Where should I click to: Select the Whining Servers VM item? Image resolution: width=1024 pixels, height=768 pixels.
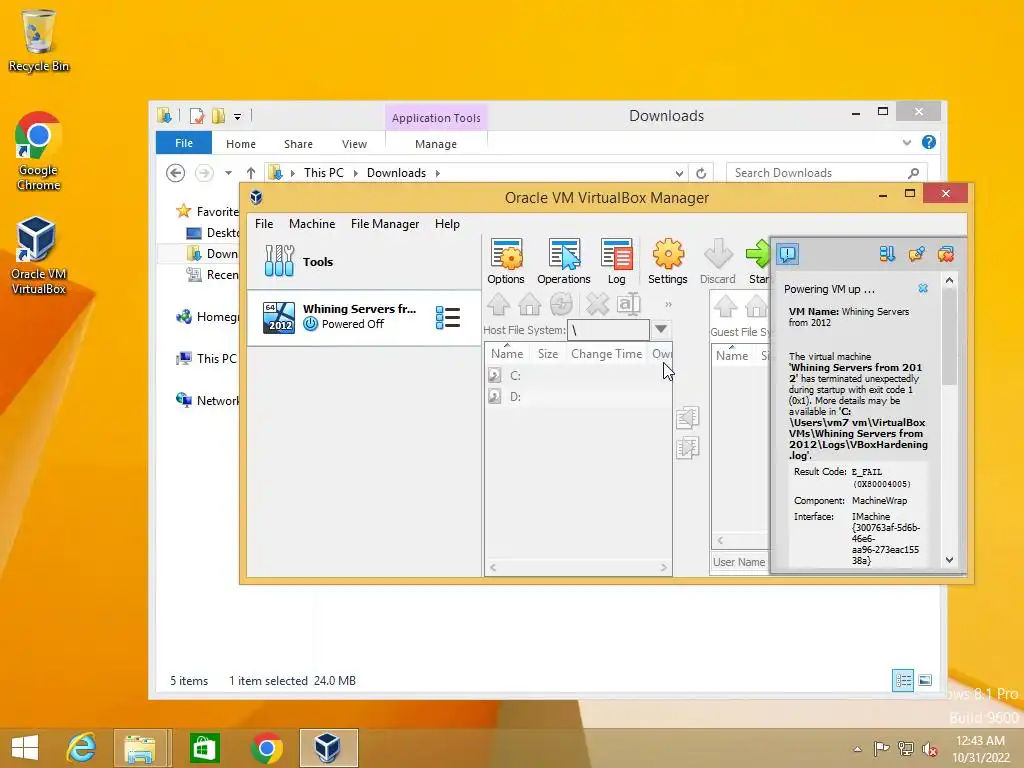click(364, 317)
